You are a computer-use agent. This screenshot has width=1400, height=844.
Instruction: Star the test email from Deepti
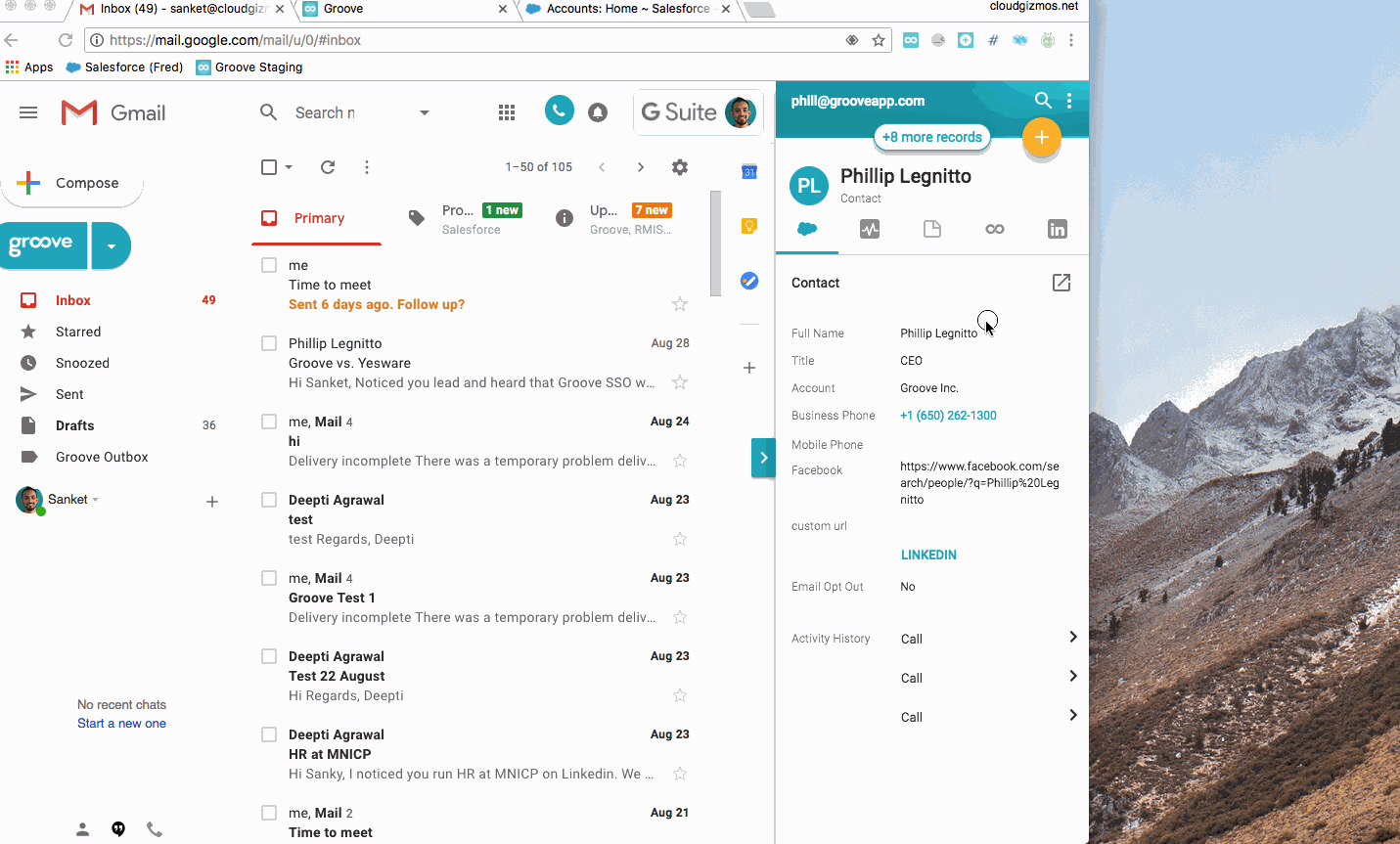680,539
